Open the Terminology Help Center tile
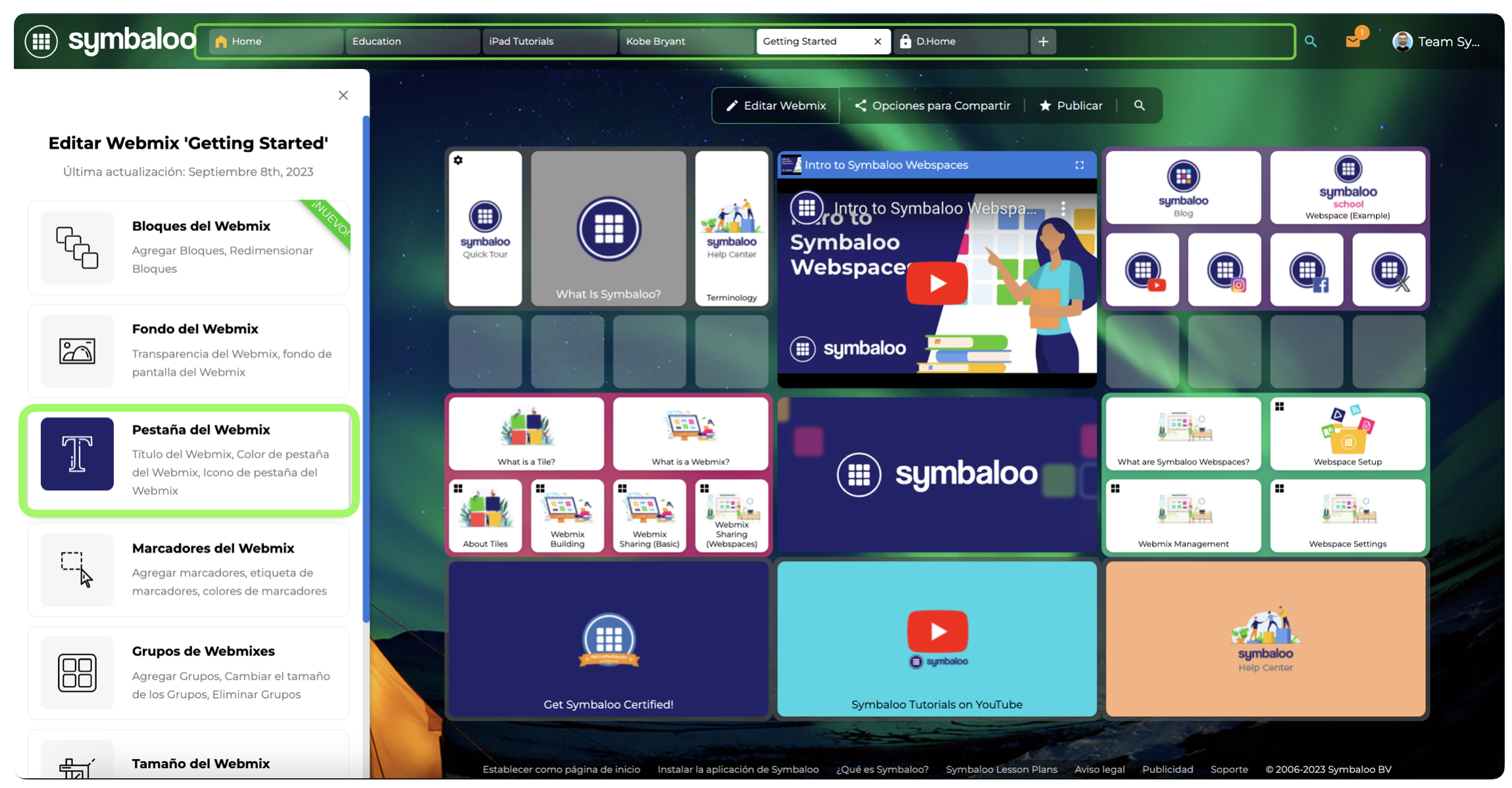The image size is (1512, 788). point(732,229)
